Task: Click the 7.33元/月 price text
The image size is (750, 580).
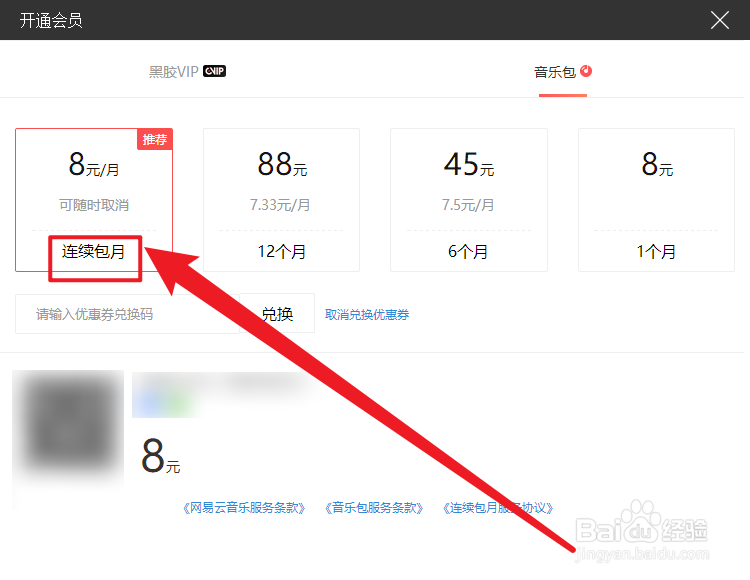Action: pyautogui.click(x=280, y=205)
